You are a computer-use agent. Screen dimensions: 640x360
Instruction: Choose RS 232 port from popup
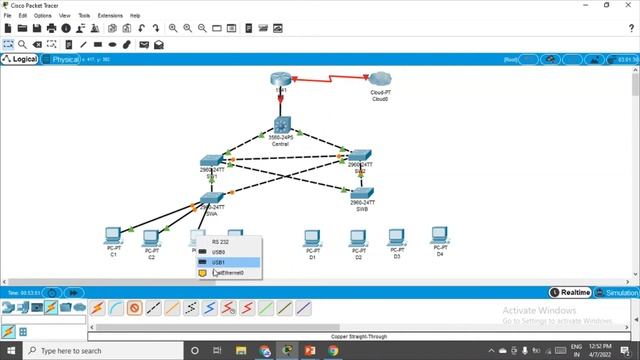pos(229,242)
